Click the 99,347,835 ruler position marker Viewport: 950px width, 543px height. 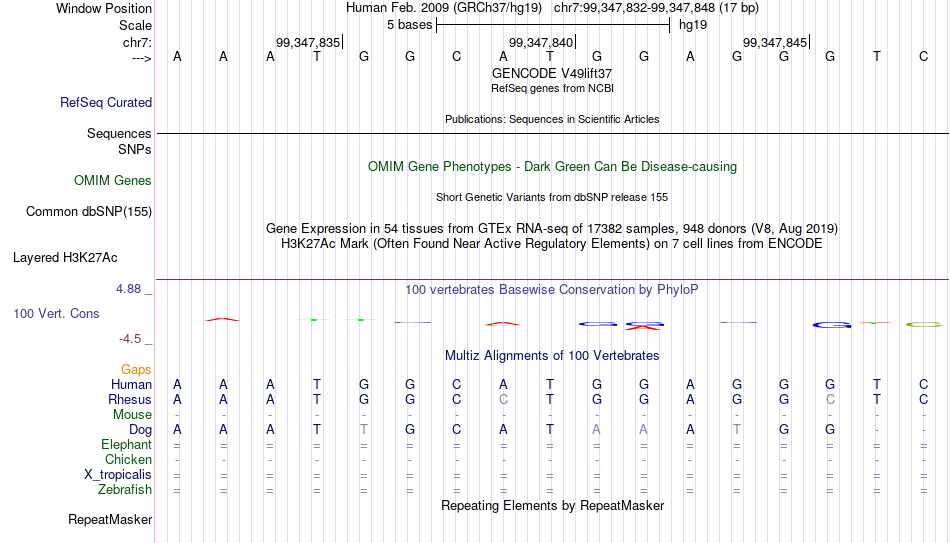(x=309, y=42)
